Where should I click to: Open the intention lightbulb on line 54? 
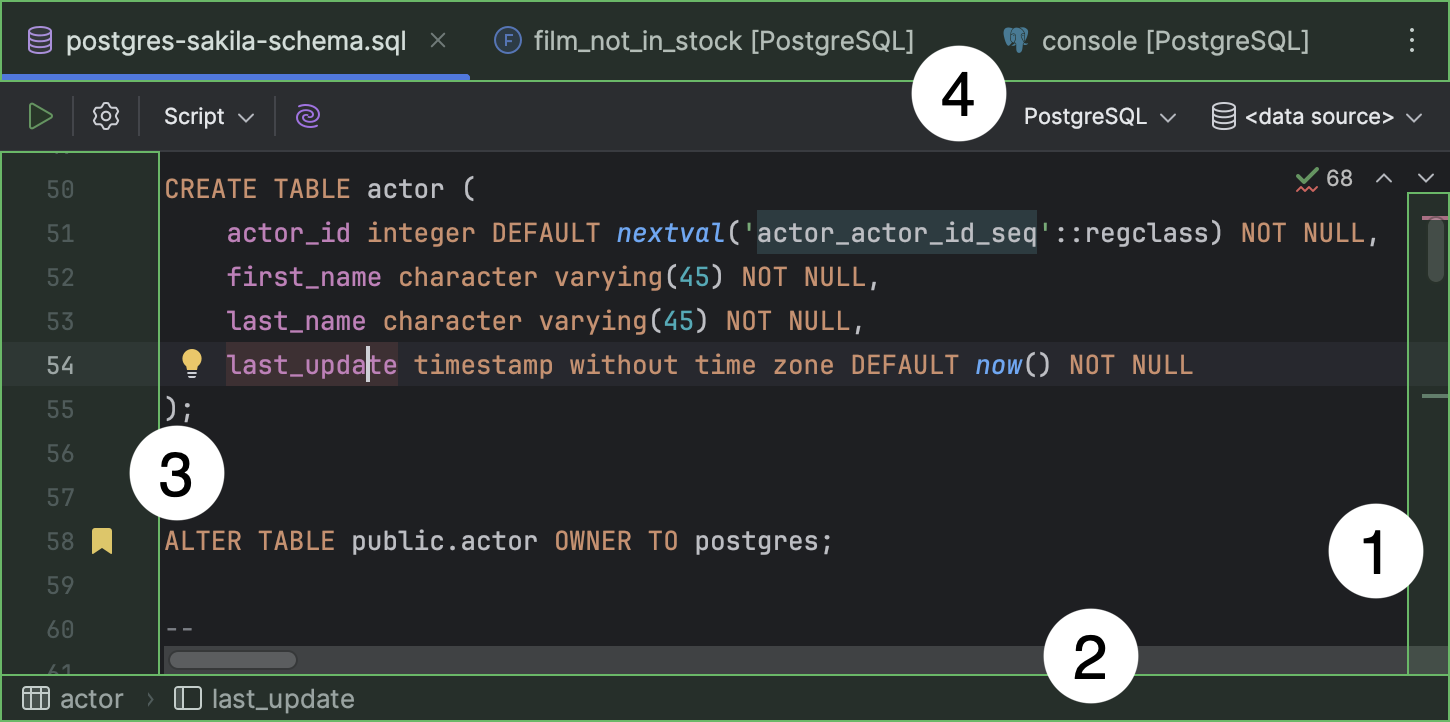(191, 363)
